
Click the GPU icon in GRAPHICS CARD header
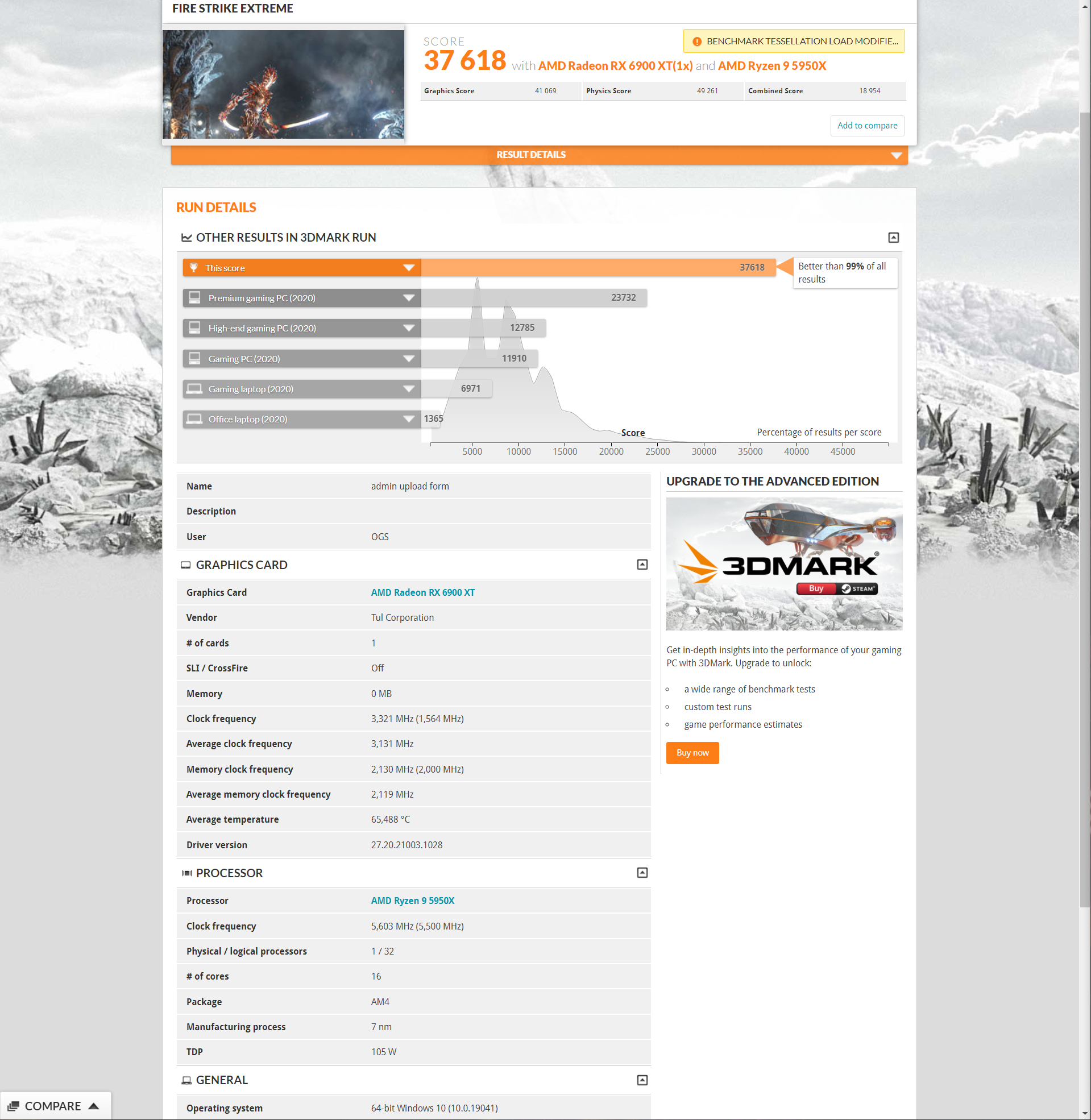186,565
